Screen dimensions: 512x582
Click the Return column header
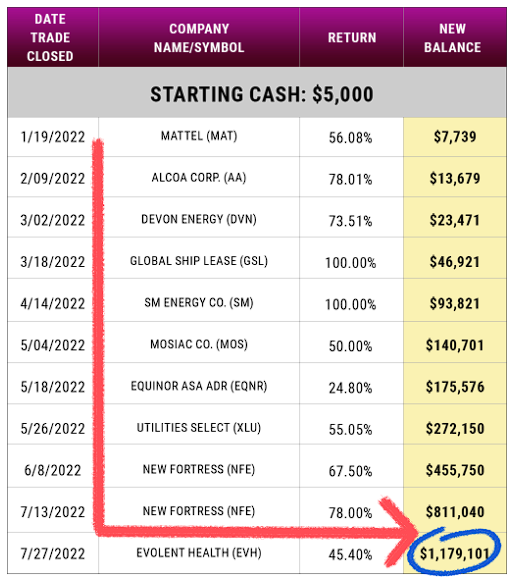tap(351, 37)
